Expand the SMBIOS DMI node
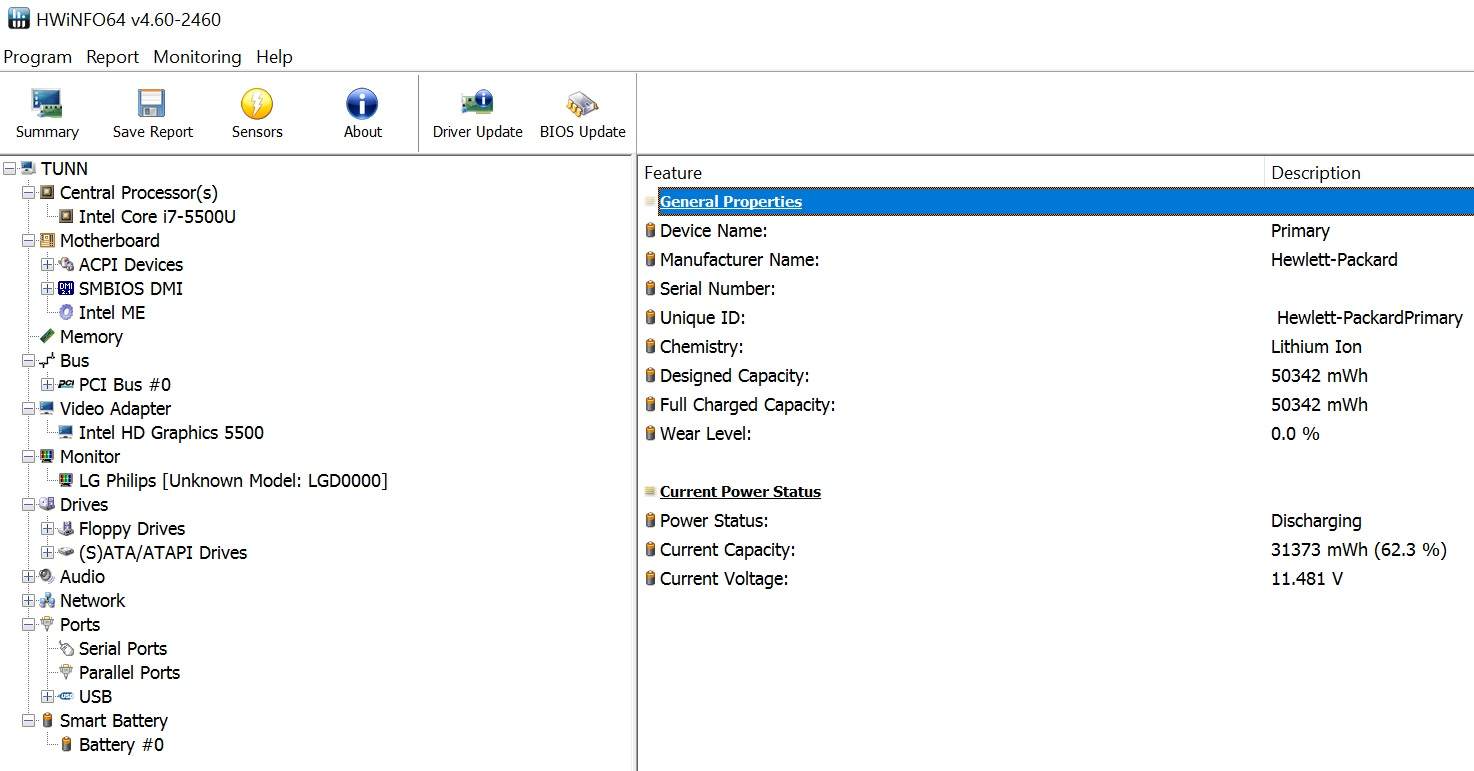1474x771 pixels. pos(47,288)
